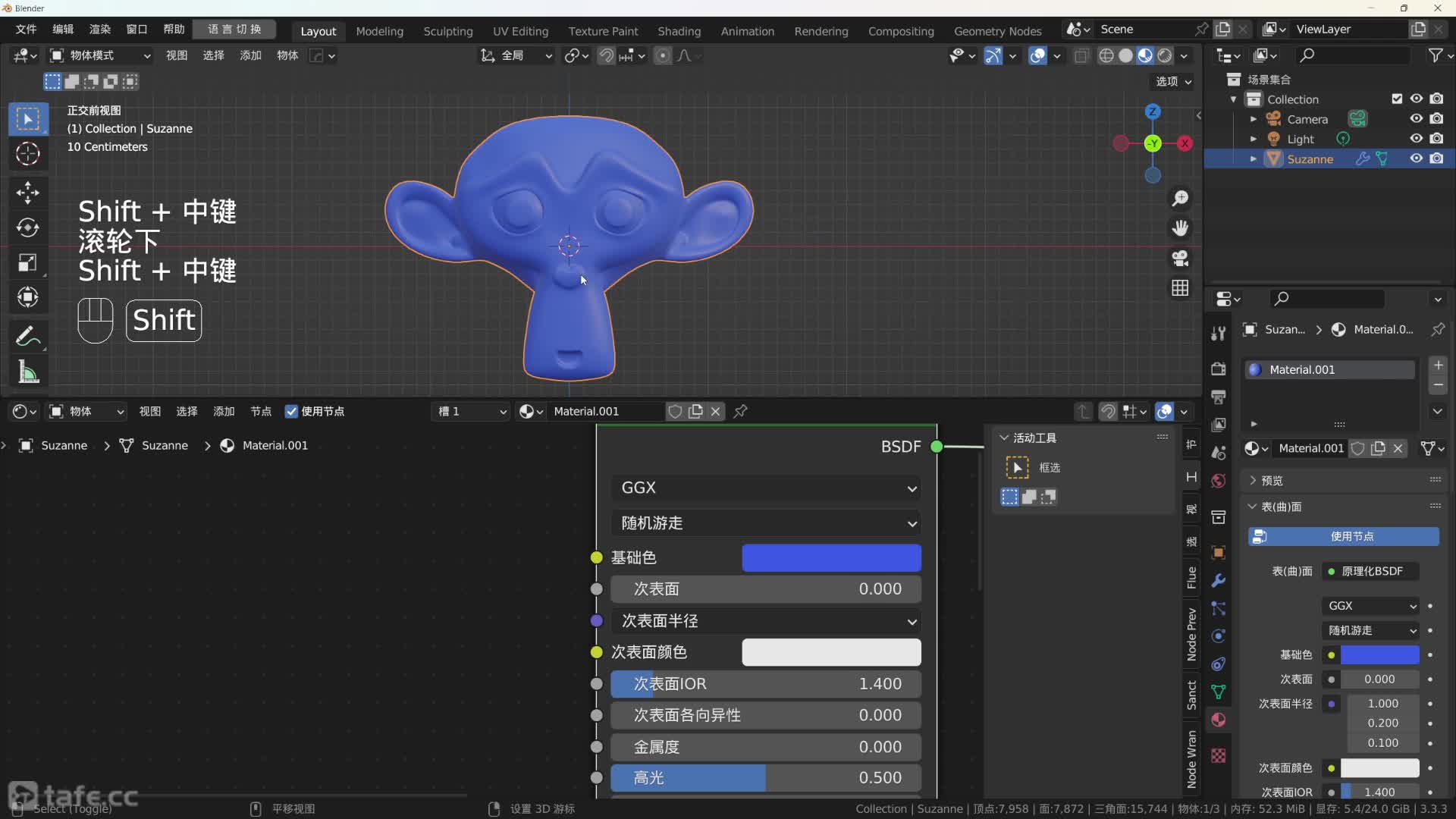The width and height of the screenshot is (1456, 819).
Task: Click pin icon in node editor header
Action: click(741, 411)
